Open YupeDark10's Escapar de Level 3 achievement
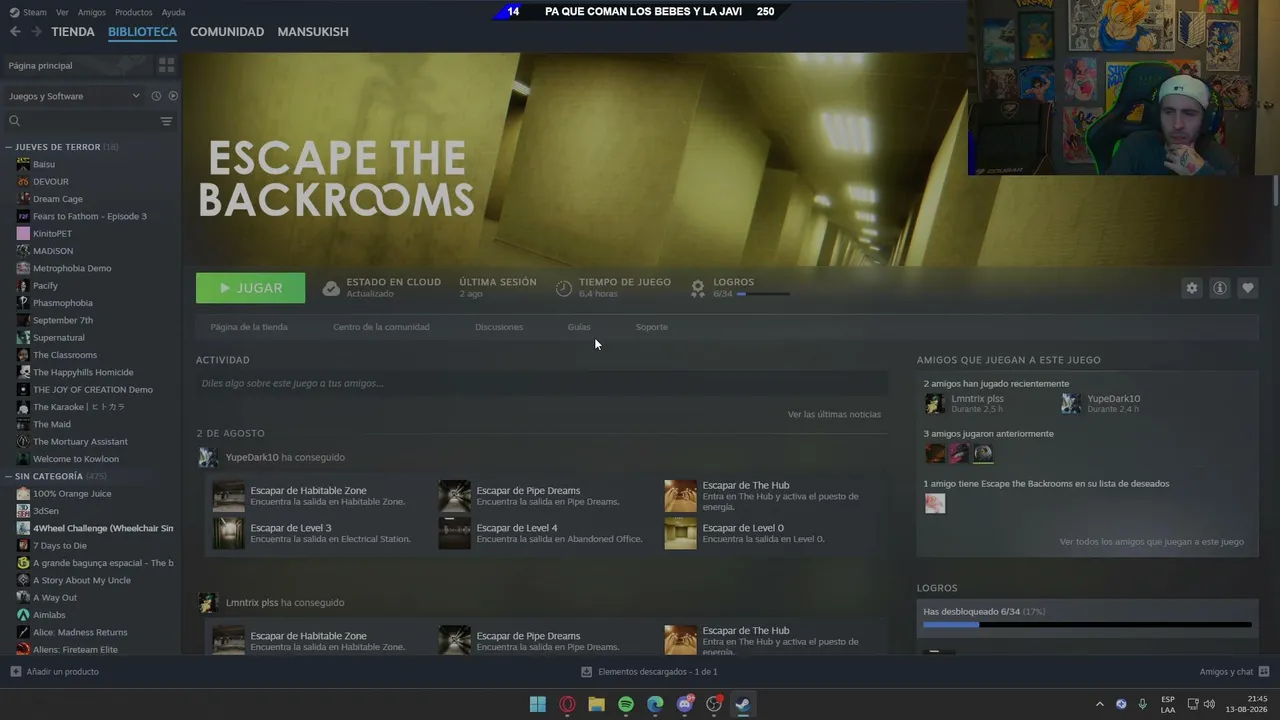Screen dimensions: 1280x720 [x=312, y=533]
